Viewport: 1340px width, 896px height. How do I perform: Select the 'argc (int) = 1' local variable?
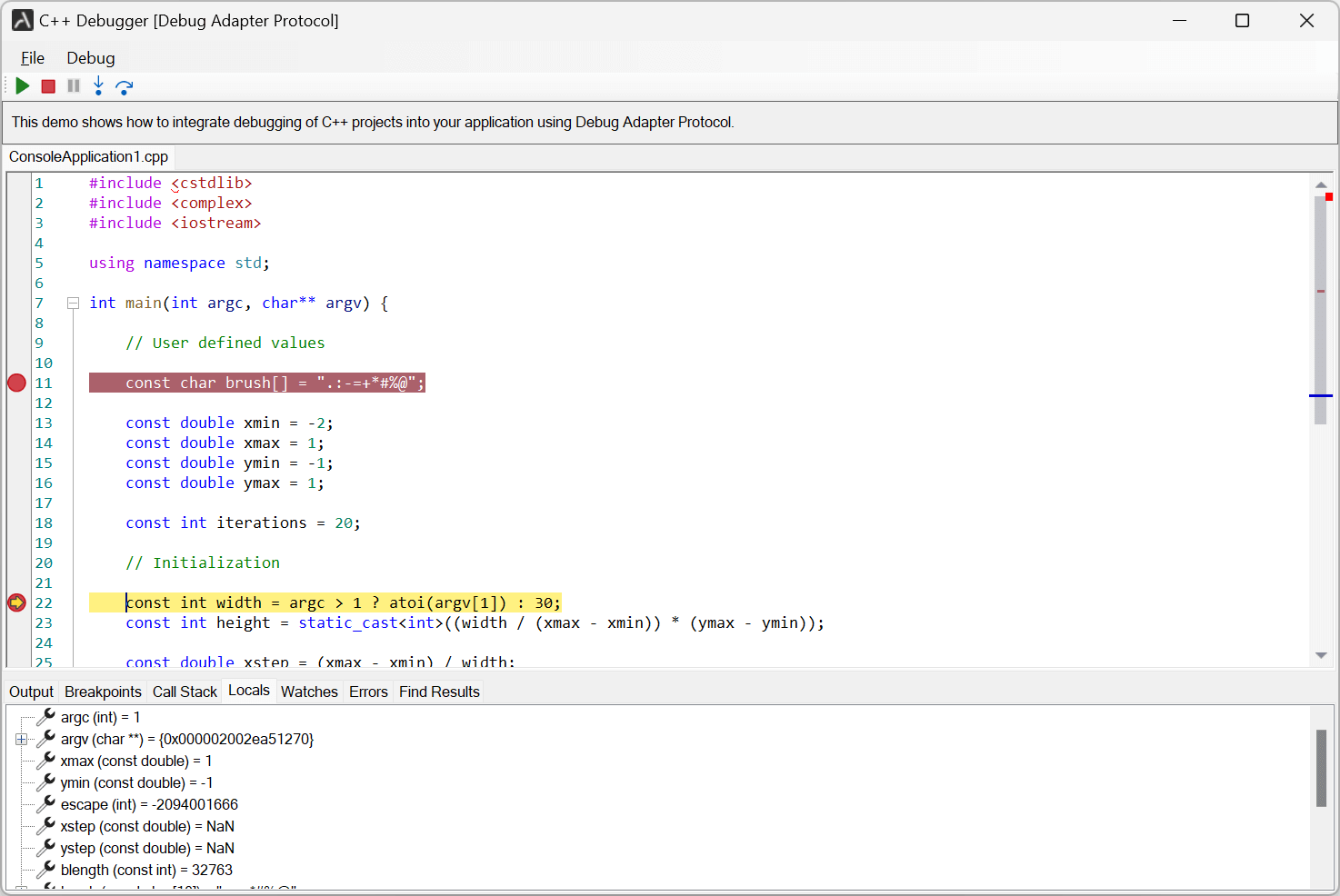coord(100,718)
